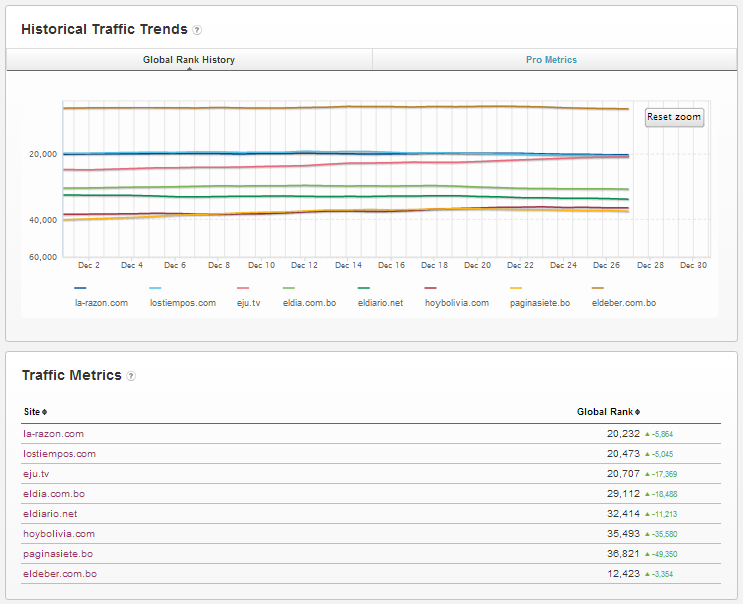Hide hoybolivia.com line via legend label

456,302
